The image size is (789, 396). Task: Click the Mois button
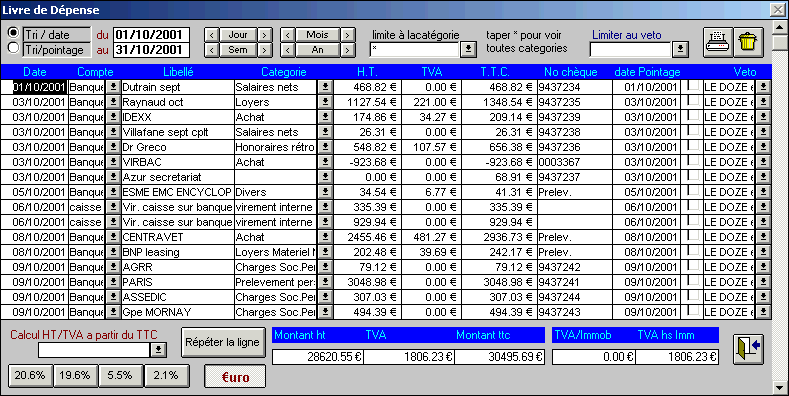pyautogui.click(x=318, y=35)
